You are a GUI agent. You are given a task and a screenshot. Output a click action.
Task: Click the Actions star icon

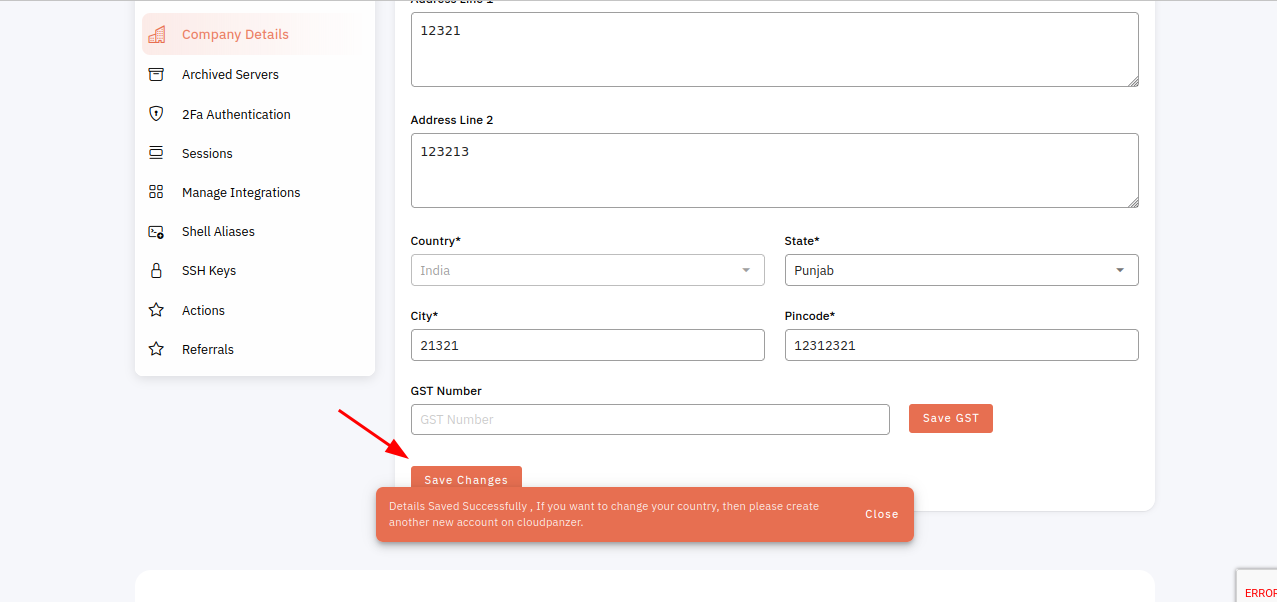[x=156, y=310]
